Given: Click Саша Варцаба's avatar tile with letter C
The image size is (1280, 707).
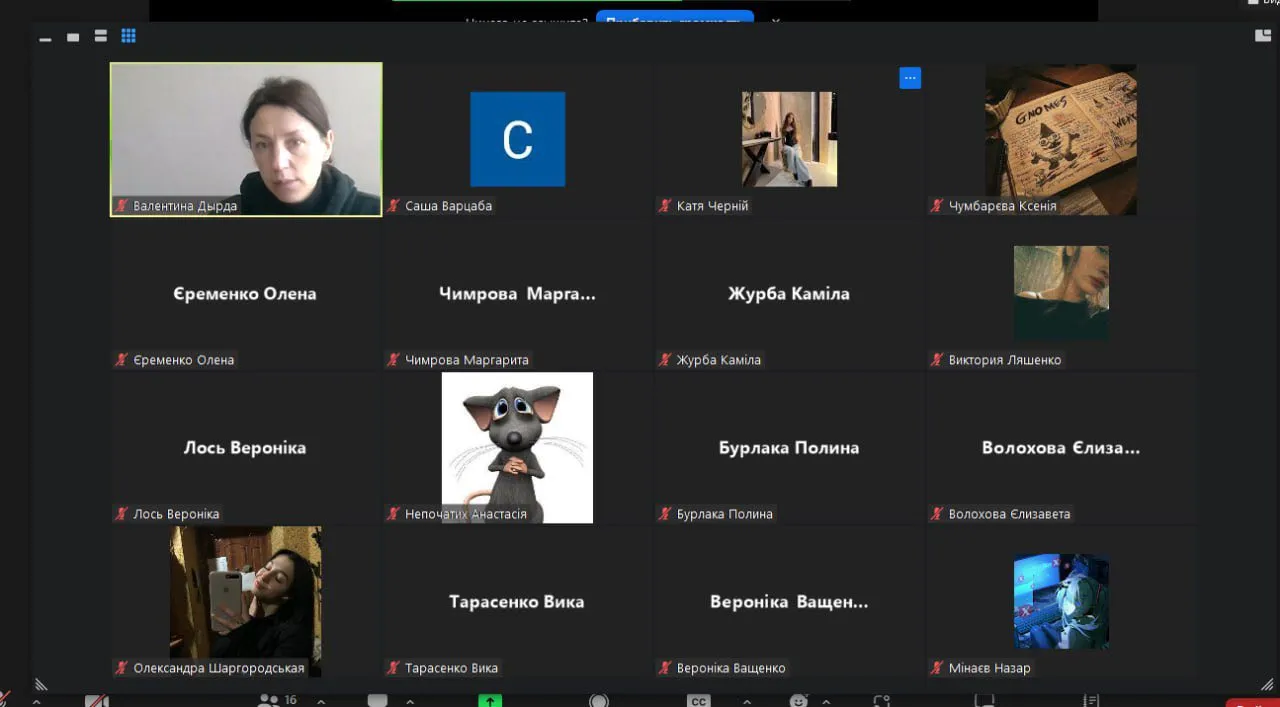Looking at the screenshot, I should pyautogui.click(x=517, y=139).
